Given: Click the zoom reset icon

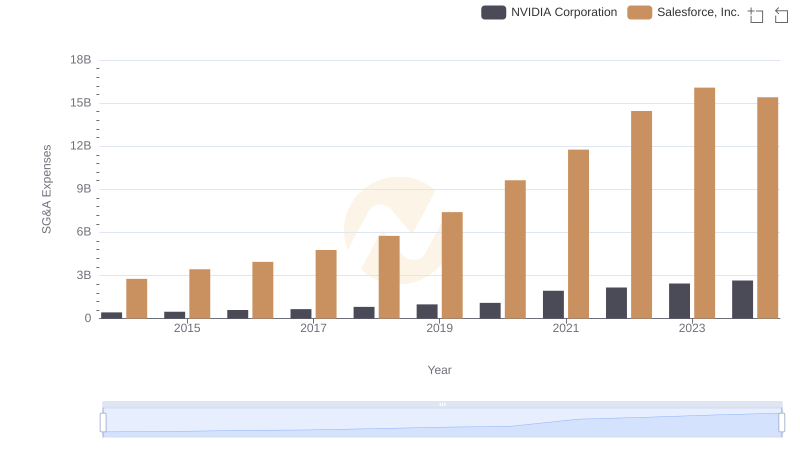Looking at the screenshot, I should [x=781, y=15].
